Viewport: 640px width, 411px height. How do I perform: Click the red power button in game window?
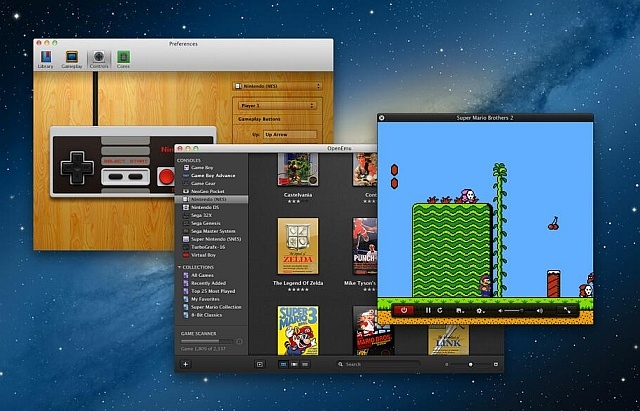point(404,310)
